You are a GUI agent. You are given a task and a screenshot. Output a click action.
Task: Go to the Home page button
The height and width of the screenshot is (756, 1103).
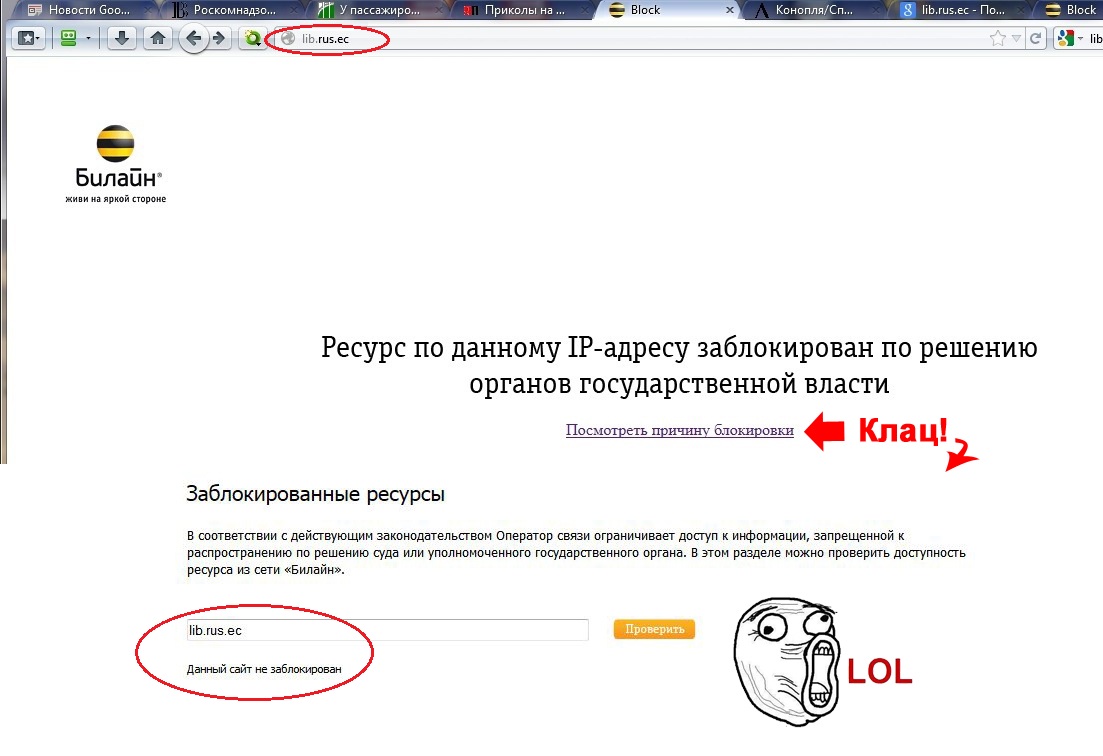coord(158,38)
